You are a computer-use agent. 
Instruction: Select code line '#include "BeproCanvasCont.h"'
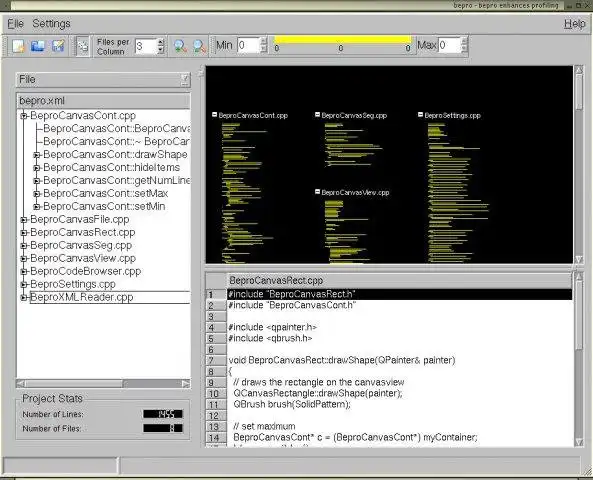(292, 305)
